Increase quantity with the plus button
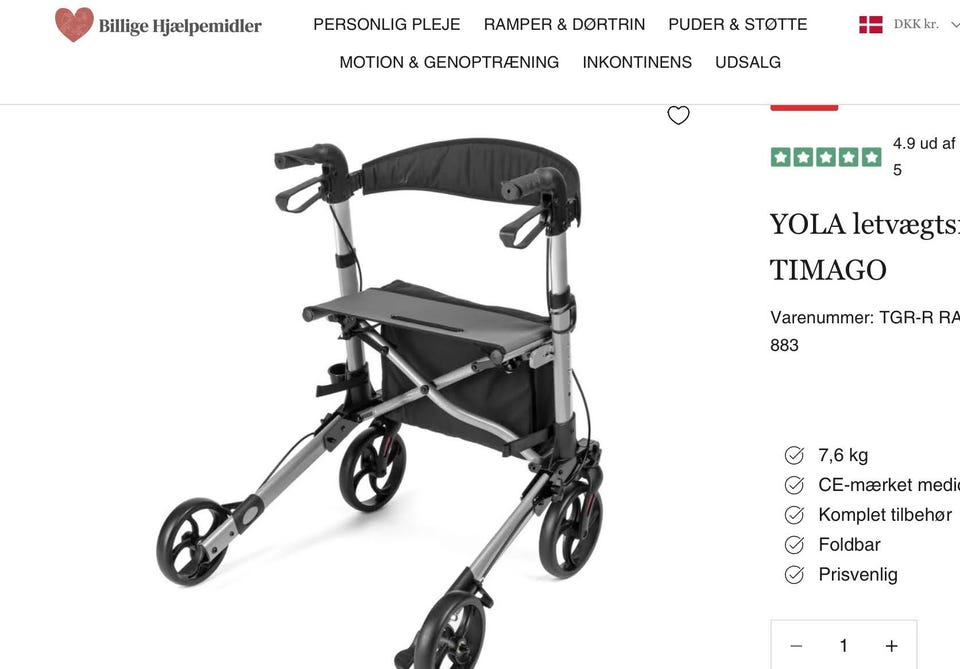This screenshot has width=960, height=669. click(891, 646)
